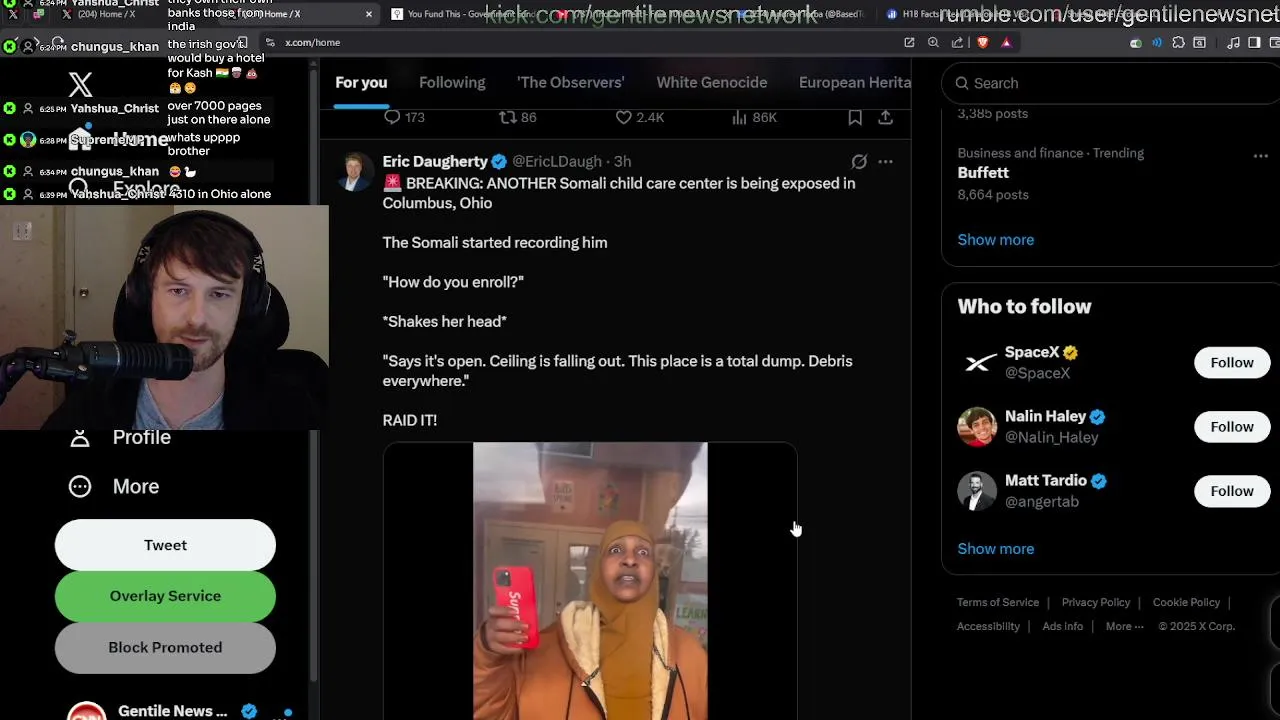
Task: Repost the tweet with 86 reposts
Action: click(x=518, y=117)
